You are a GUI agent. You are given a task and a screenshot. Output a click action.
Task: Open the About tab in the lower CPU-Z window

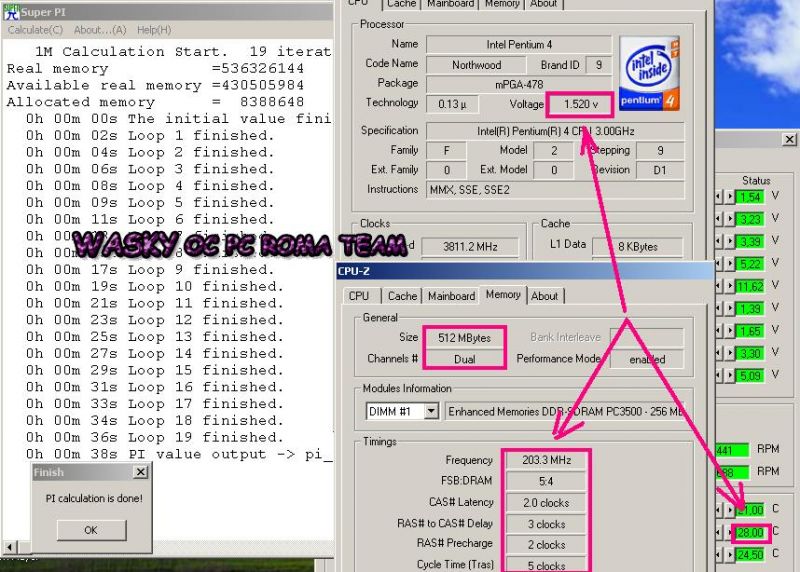click(x=544, y=296)
